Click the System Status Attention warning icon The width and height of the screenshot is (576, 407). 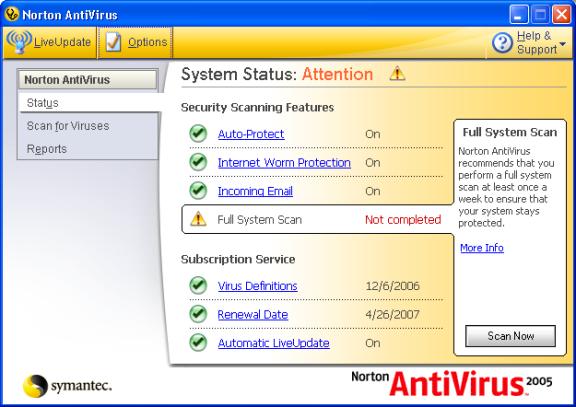[397, 73]
